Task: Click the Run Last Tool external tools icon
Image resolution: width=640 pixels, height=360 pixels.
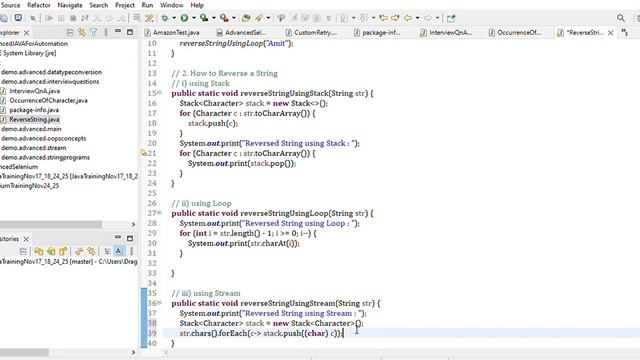Action: (224, 18)
